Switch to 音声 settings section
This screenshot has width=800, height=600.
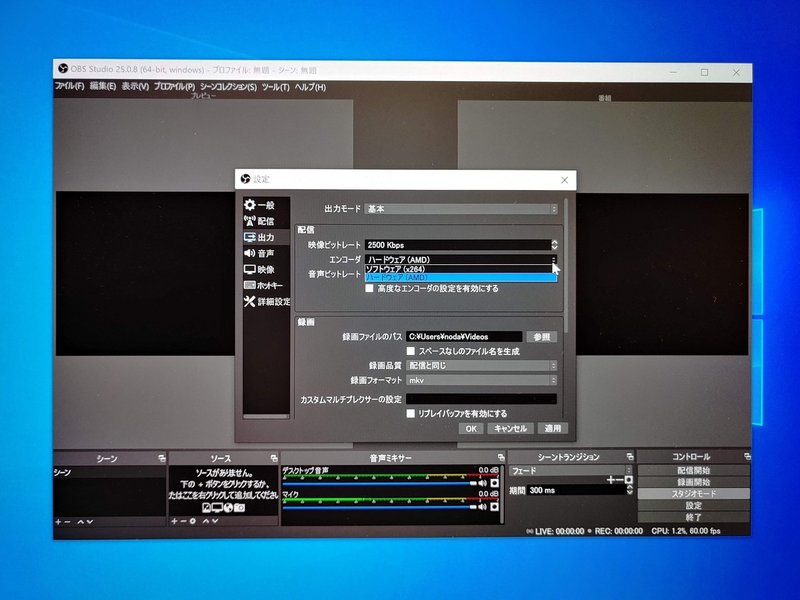266,254
